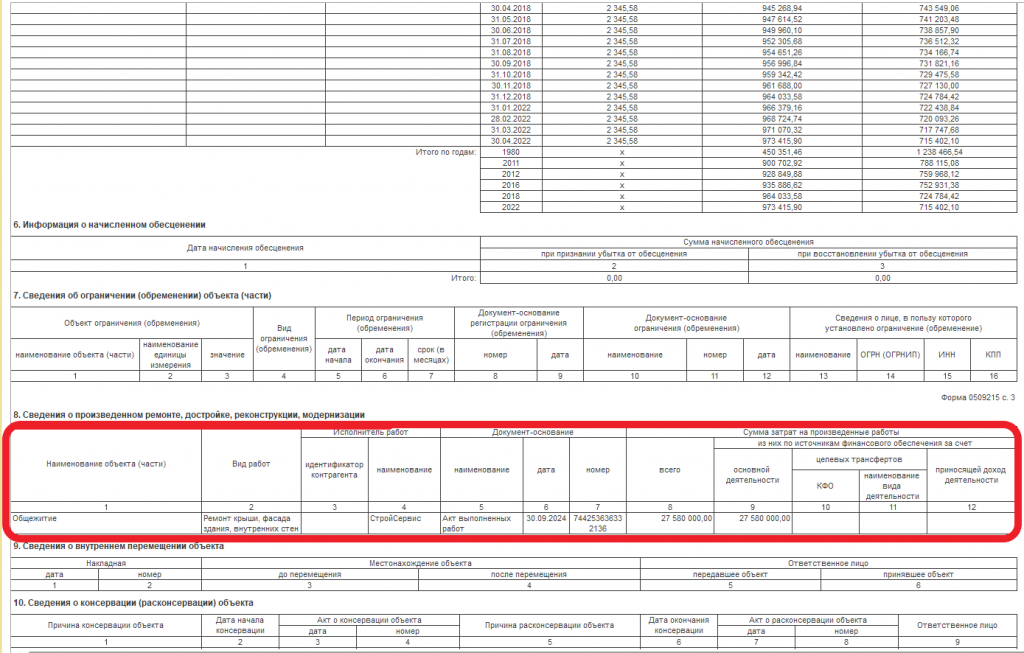Click heading '8. Сведения о произведенном ремонте'
1024x653 pixels.
tap(189, 415)
